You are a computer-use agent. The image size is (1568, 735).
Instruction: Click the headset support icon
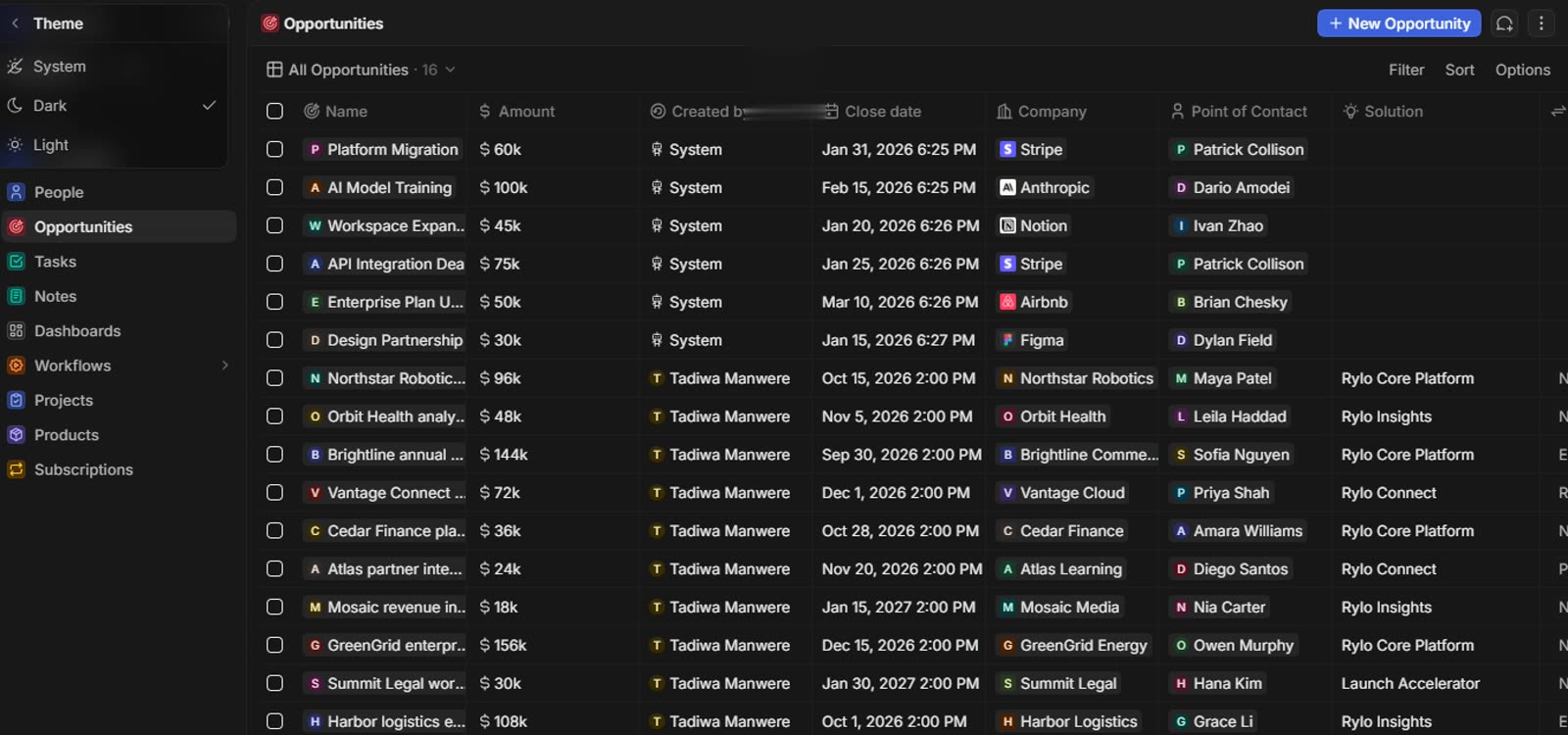[x=1504, y=24]
